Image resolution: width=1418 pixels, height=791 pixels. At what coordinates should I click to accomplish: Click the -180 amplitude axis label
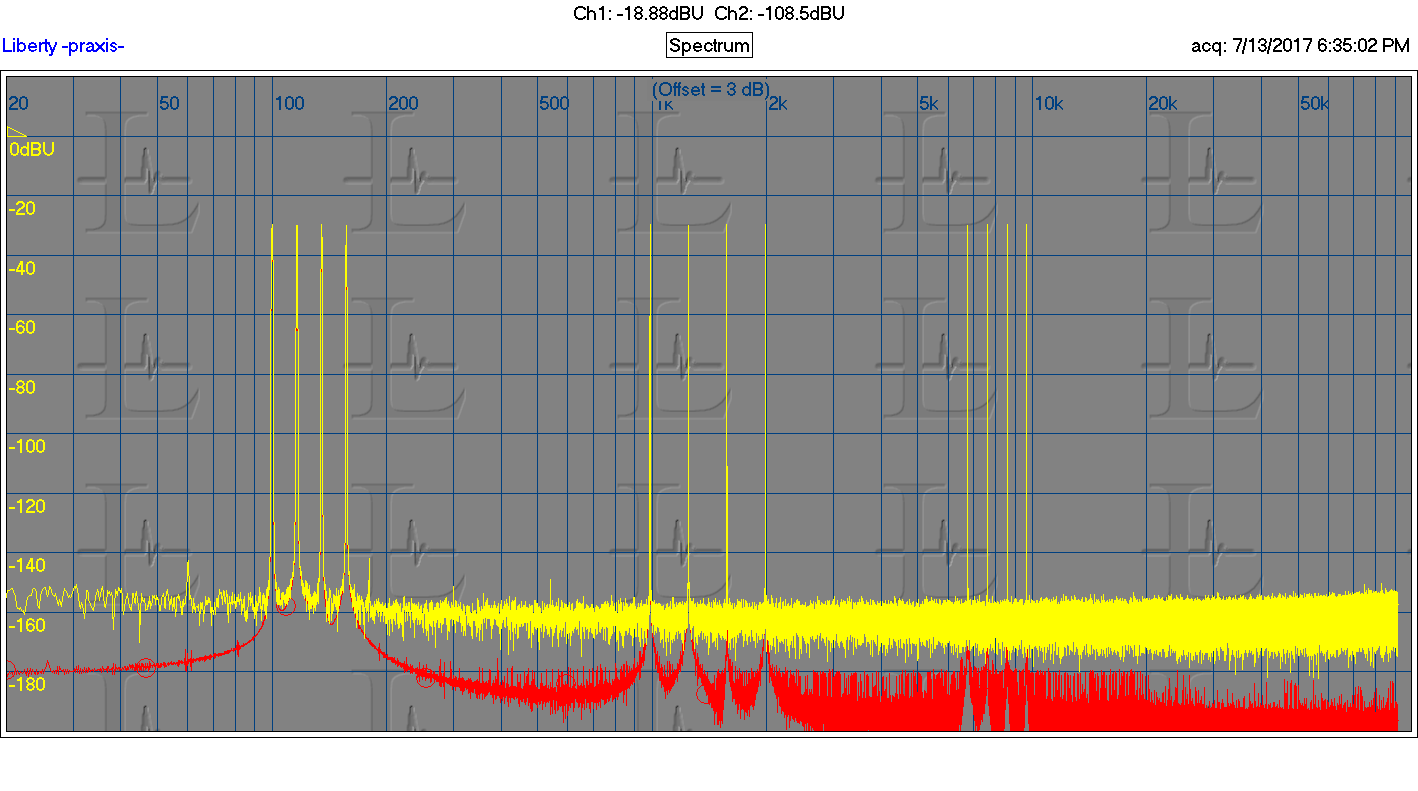[x=27, y=684]
